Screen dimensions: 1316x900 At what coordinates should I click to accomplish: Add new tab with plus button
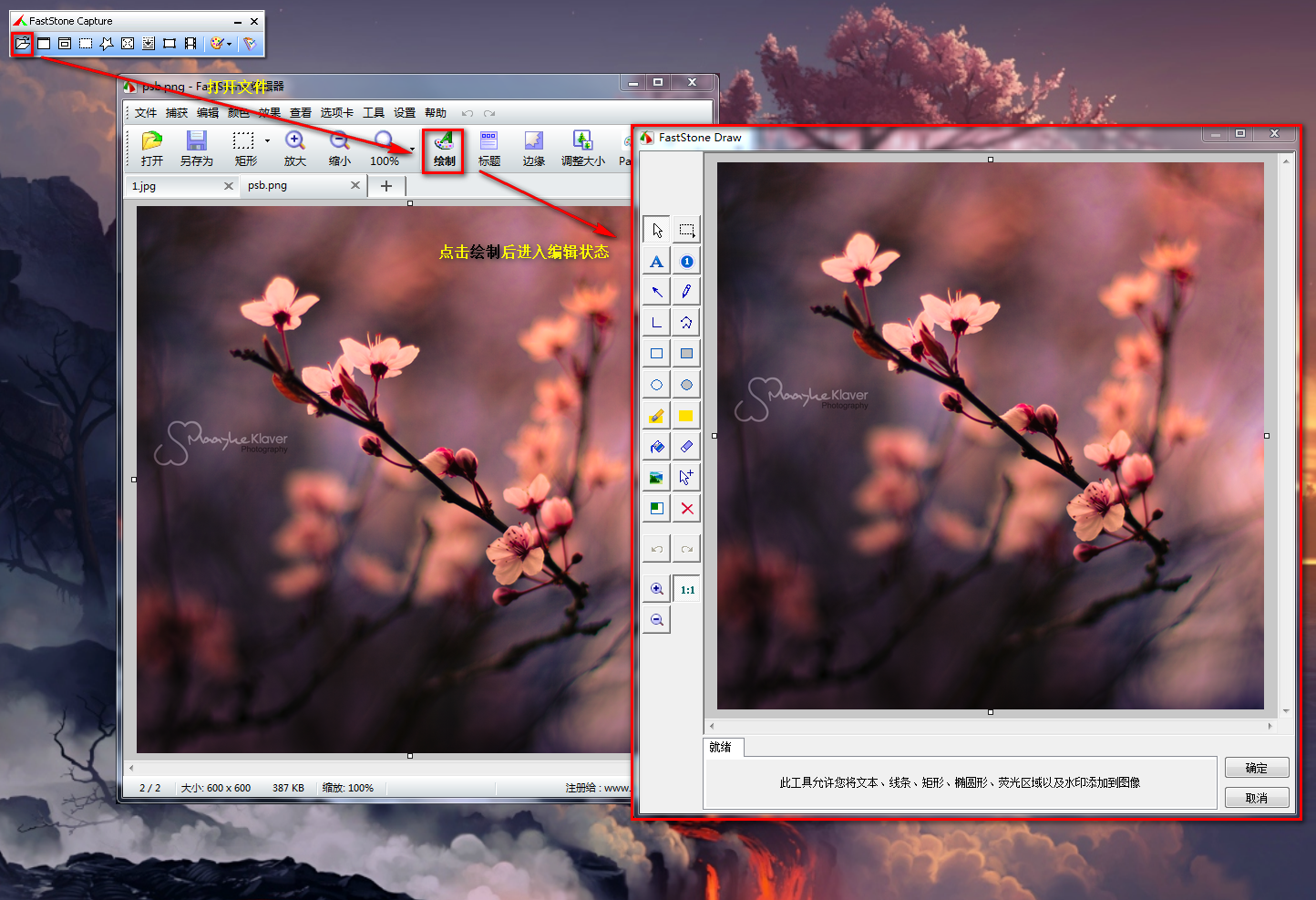click(386, 186)
